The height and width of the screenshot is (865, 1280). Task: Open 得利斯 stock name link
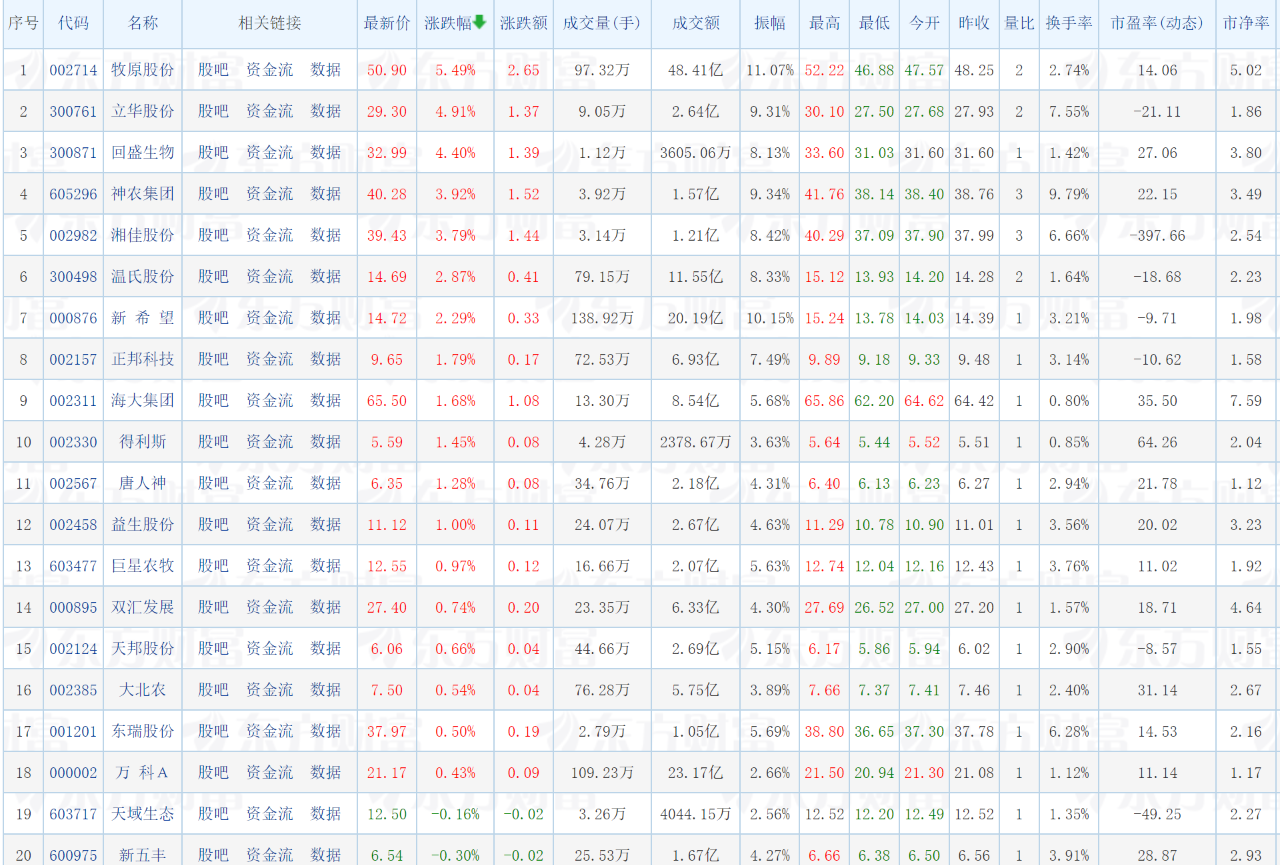143,442
